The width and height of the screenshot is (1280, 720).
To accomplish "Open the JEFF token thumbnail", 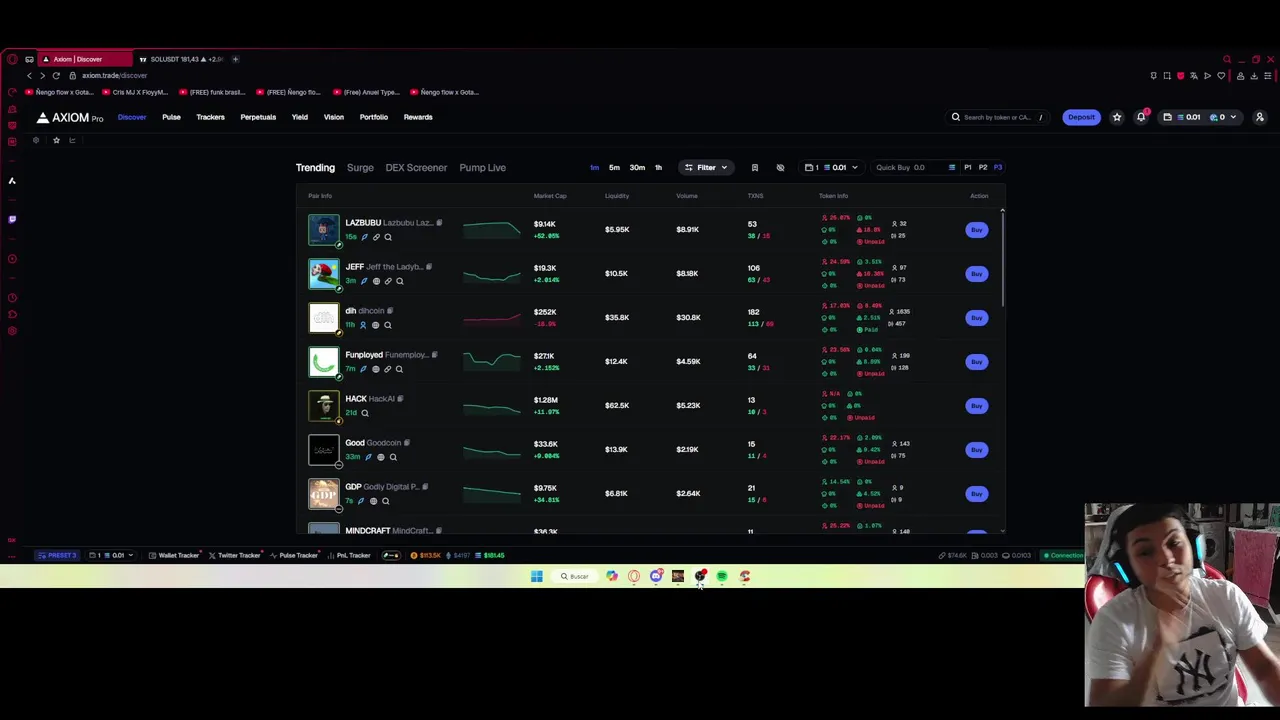I will tap(324, 273).
